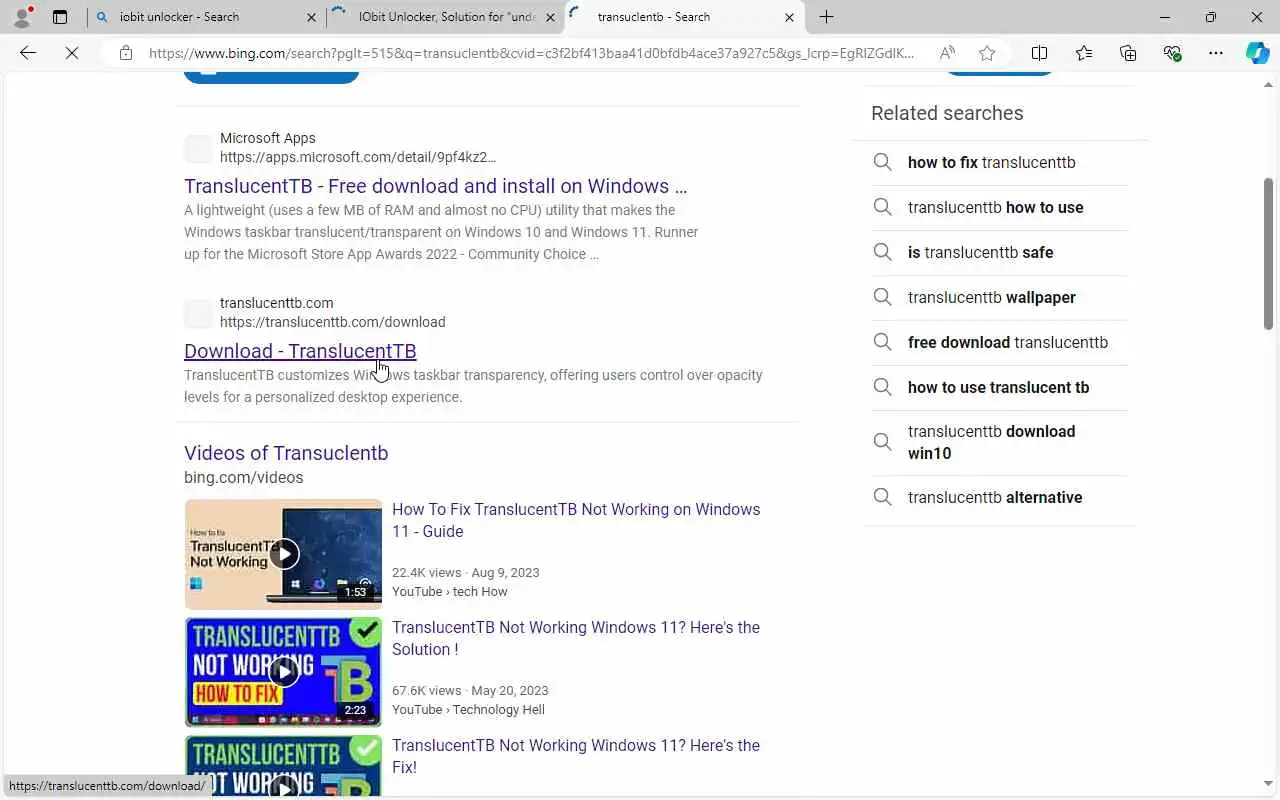Image resolution: width=1280 pixels, height=800 pixels.
Task: Search related: how to use translucent tb
Action: pyautogui.click(x=998, y=387)
